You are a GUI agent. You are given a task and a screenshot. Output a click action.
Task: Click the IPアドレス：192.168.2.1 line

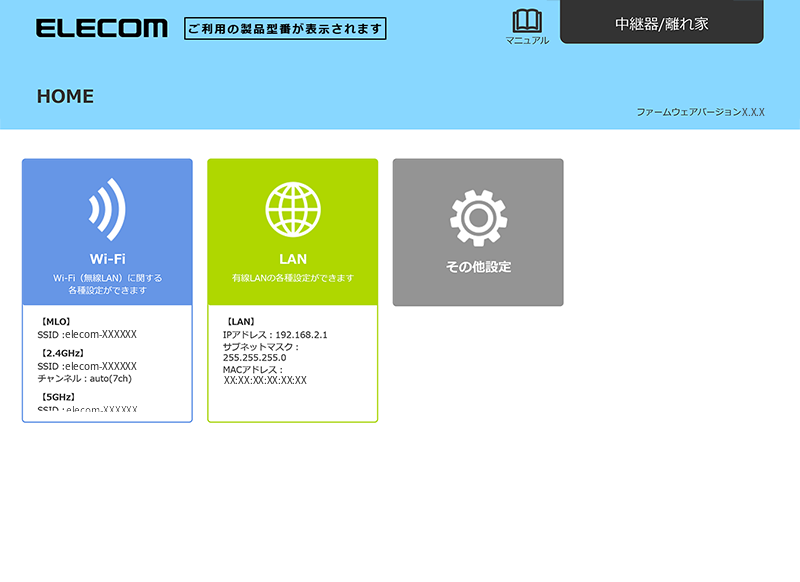275,335
